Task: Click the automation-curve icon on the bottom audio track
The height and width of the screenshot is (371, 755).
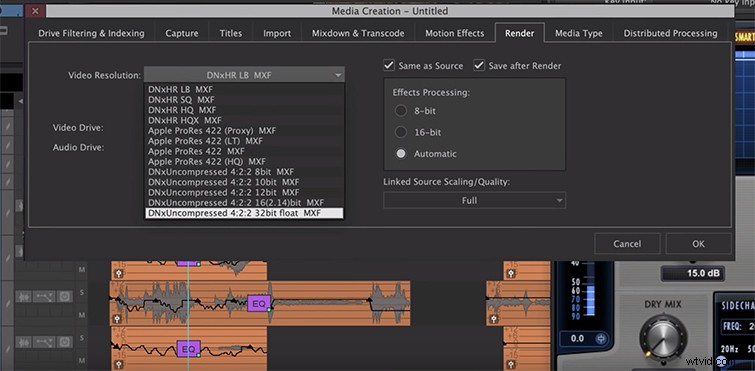Action: (44, 342)
